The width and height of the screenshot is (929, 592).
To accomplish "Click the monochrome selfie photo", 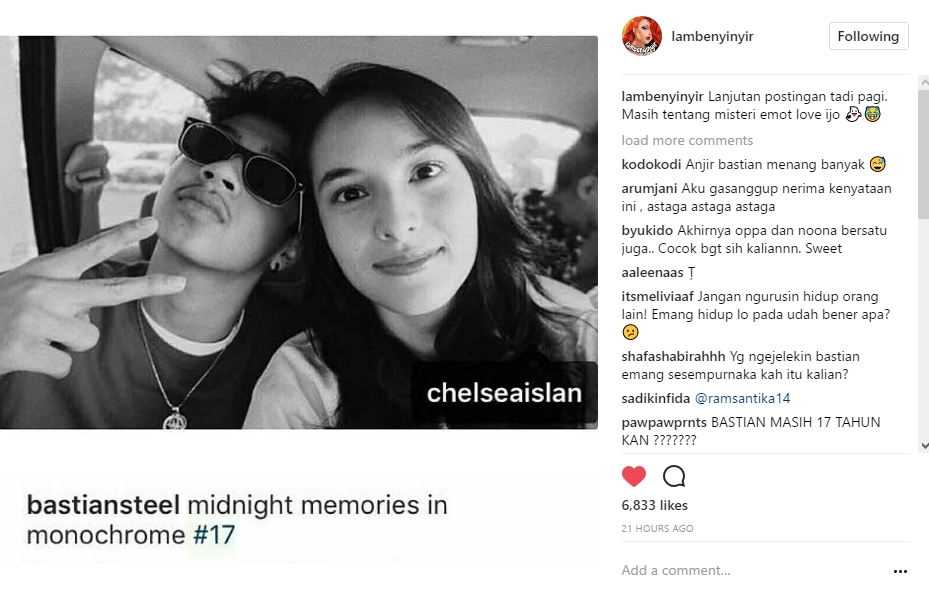I will (x=299, y=232).
